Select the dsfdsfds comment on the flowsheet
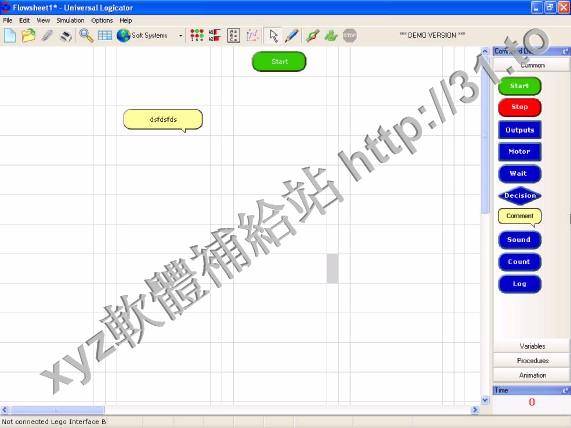Viewport: 571px width, 428px height. 163,120
